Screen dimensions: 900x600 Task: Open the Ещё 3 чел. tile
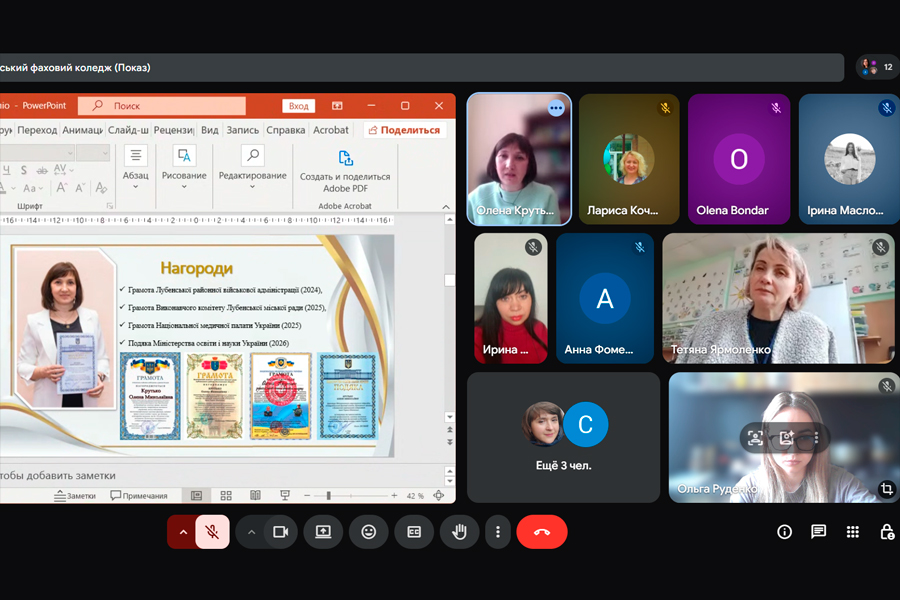coord(564,438)
